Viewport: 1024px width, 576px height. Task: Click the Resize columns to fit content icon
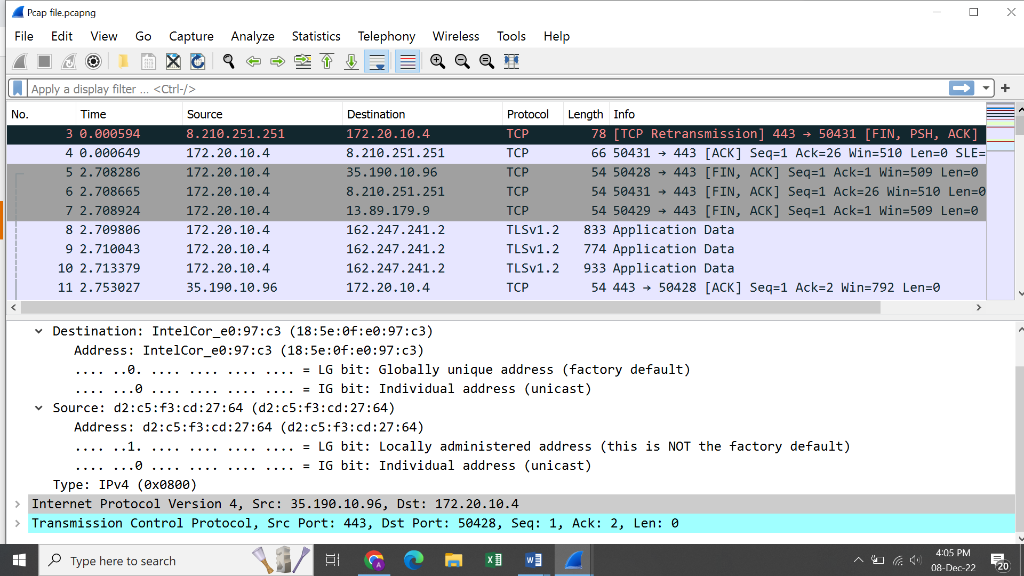(511, 61)
